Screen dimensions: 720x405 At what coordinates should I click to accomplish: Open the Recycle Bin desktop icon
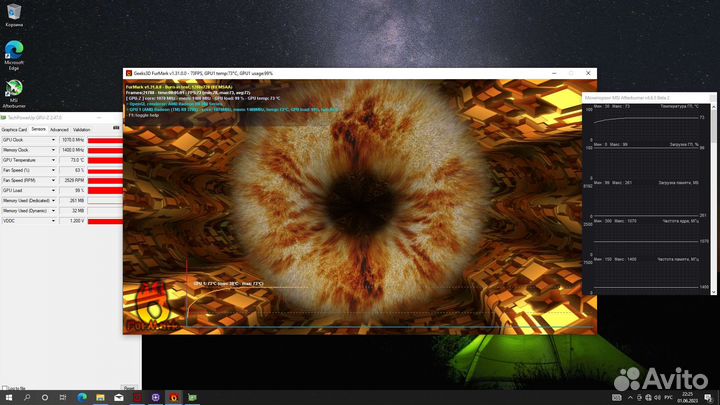click(14, 11)
